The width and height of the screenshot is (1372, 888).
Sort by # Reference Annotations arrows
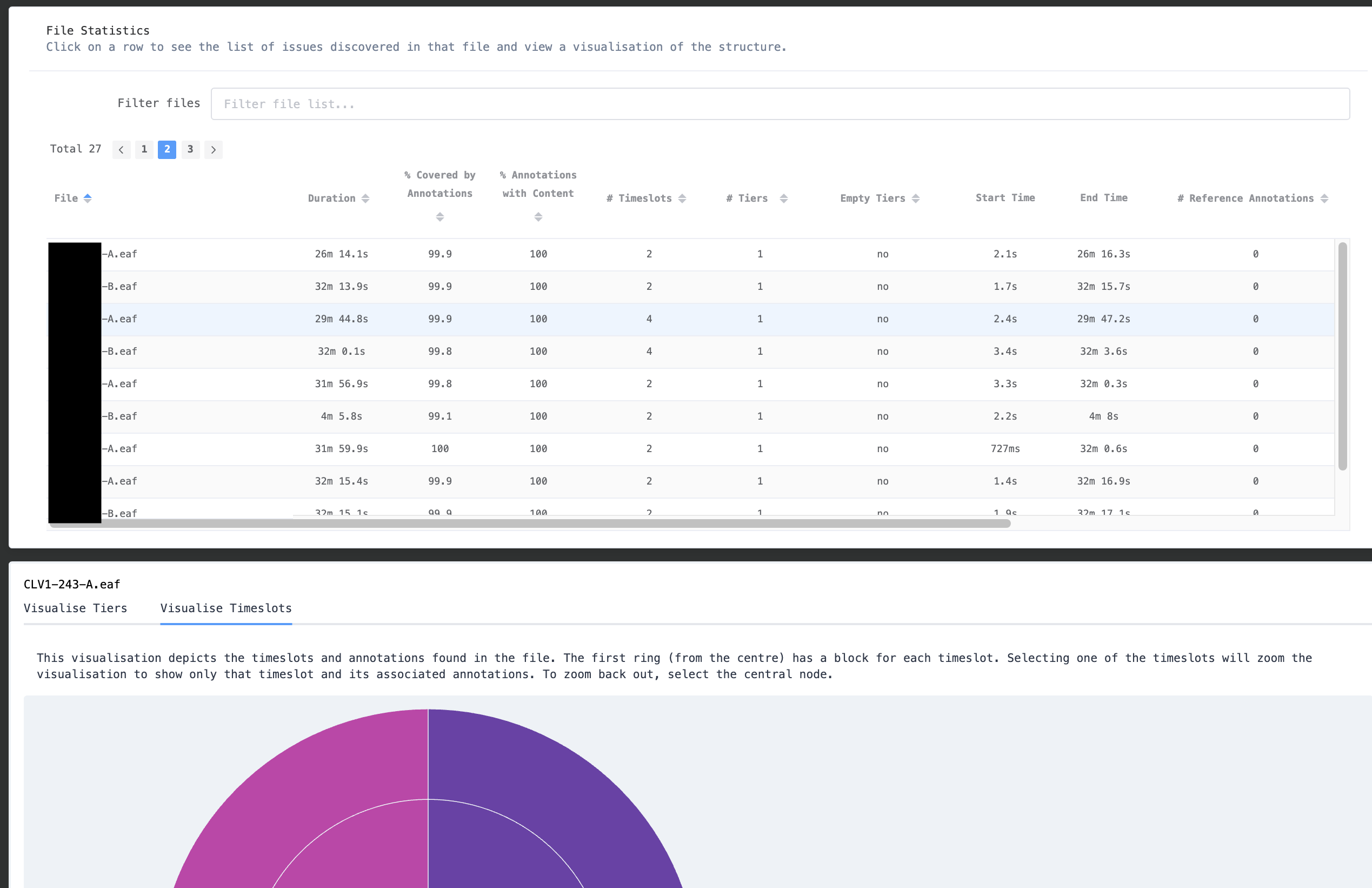coord(1324,198)
